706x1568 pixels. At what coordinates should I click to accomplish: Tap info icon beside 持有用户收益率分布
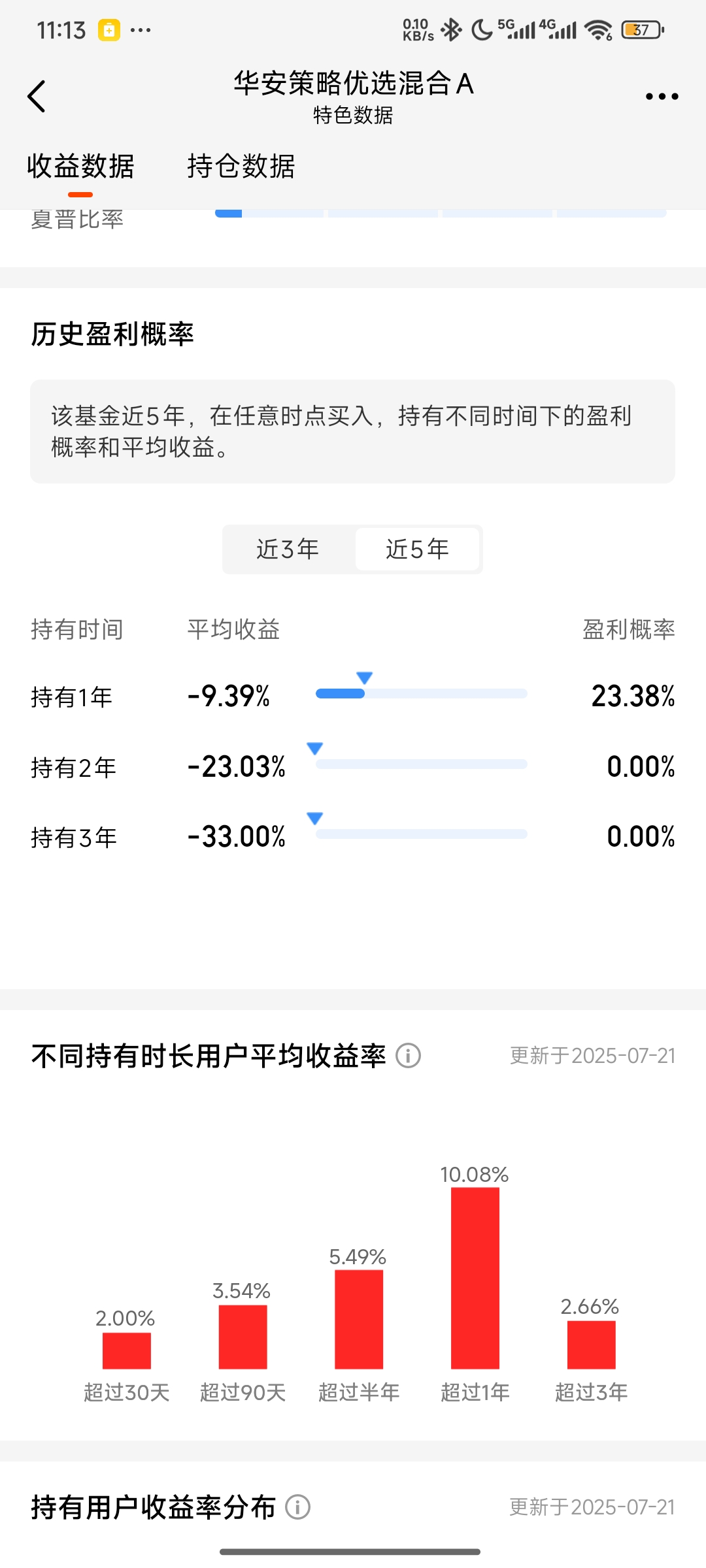point(298,1507)
